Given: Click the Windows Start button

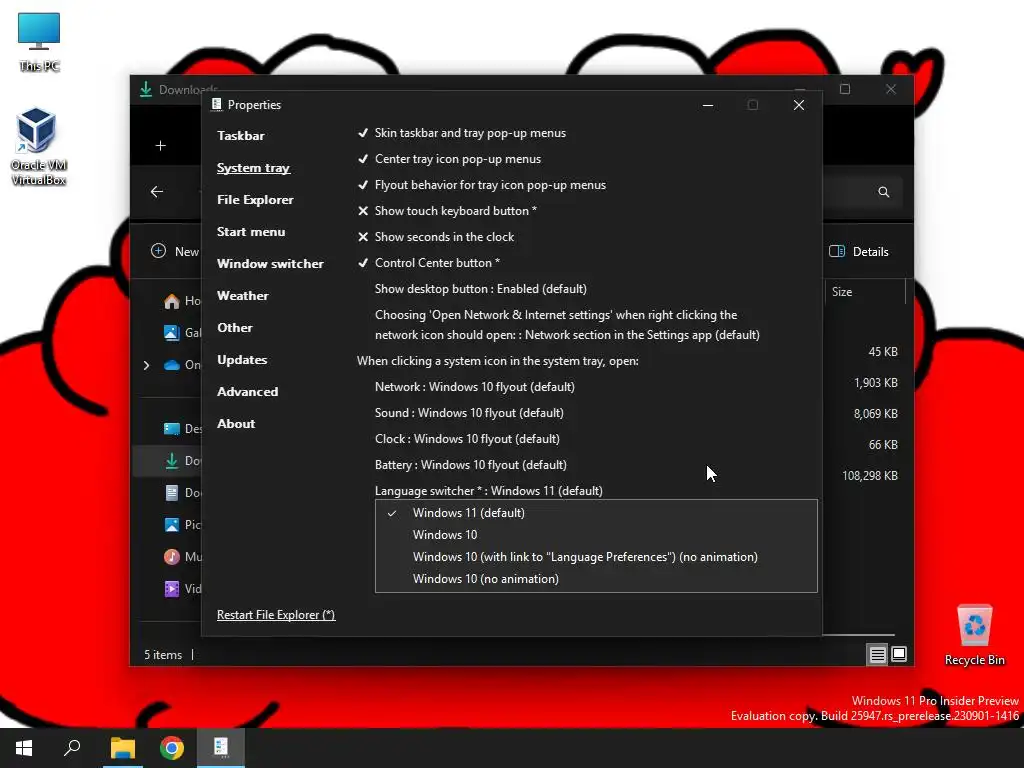Looking at the screenshot, I should (x=24, y=748).
